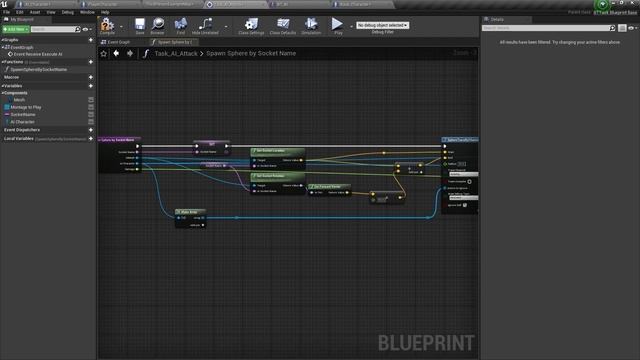Add a new macro with Macros plus icon
The image size is (640, 360).
coord(91,77)
